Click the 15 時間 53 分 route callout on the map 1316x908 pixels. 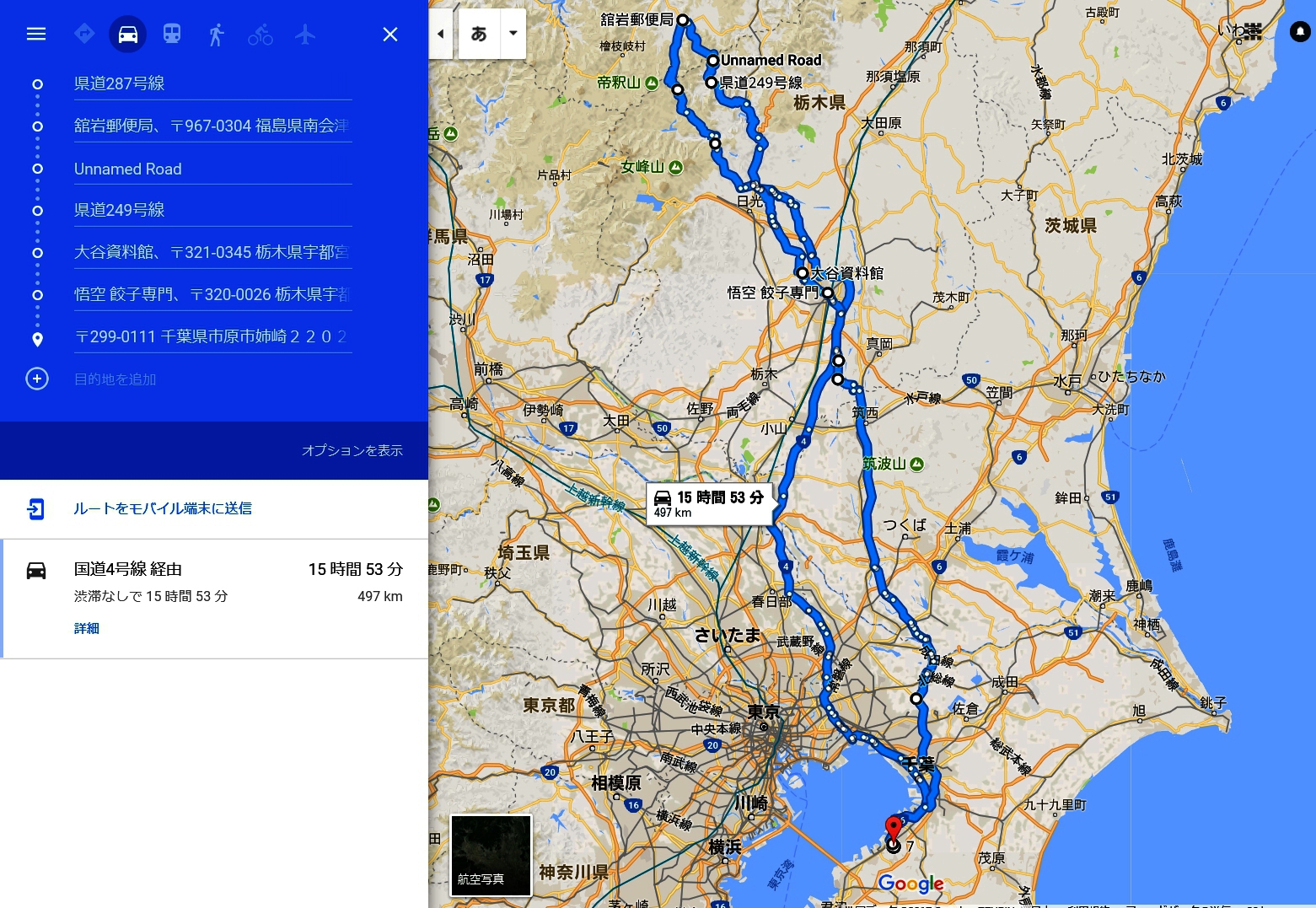tap(709, 504)
